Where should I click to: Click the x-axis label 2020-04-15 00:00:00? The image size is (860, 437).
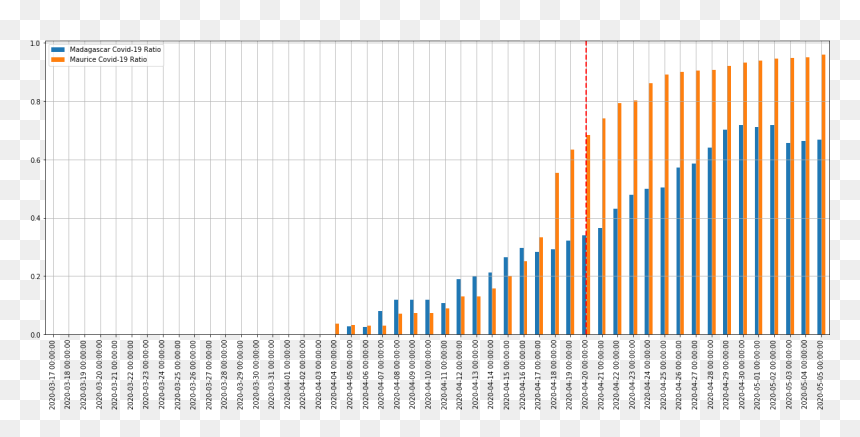[508, 374]
